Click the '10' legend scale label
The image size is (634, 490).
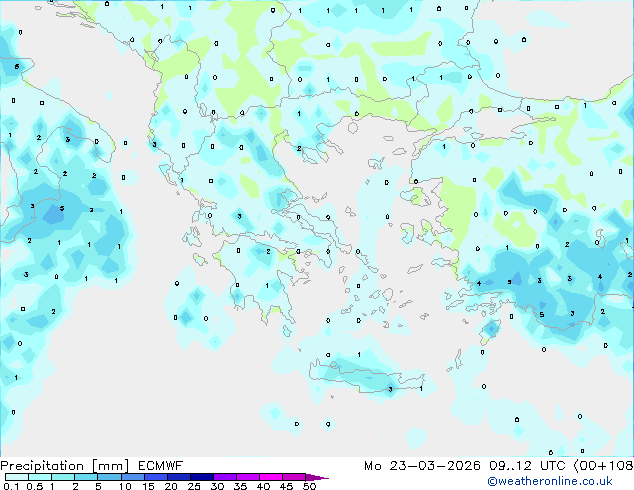click(x=125, y=486)
